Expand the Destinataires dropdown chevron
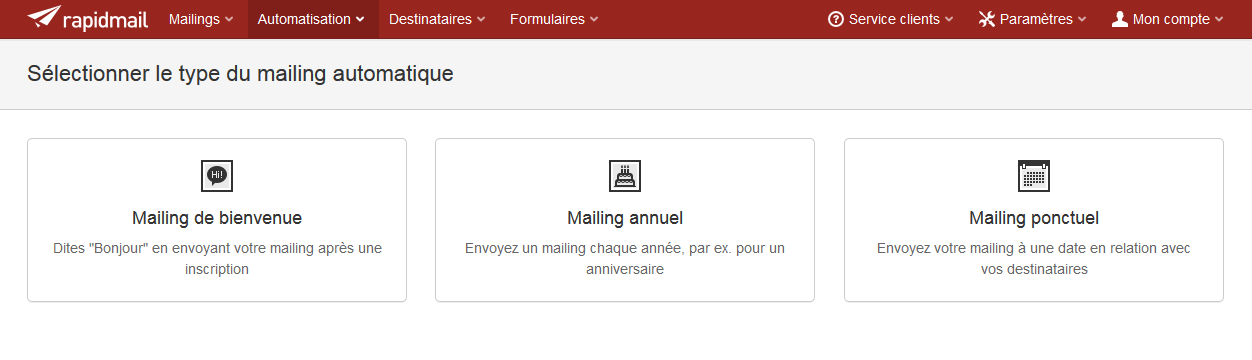 (481, 19)
